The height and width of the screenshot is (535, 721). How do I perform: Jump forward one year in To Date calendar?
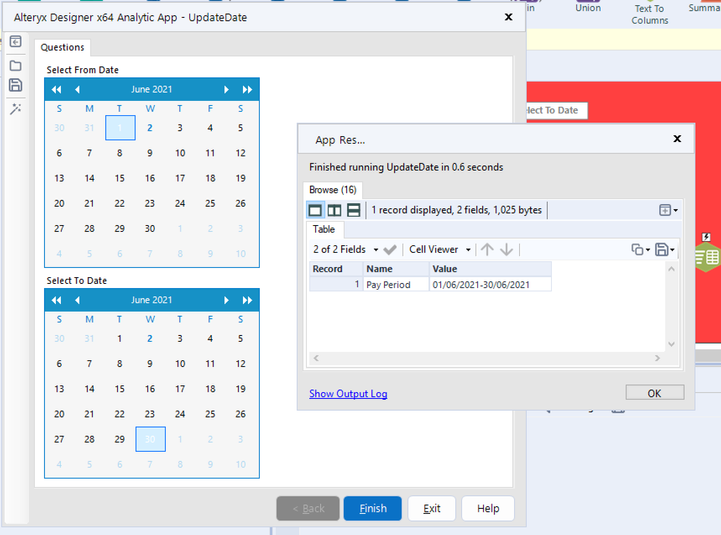(x=247, y=300)
